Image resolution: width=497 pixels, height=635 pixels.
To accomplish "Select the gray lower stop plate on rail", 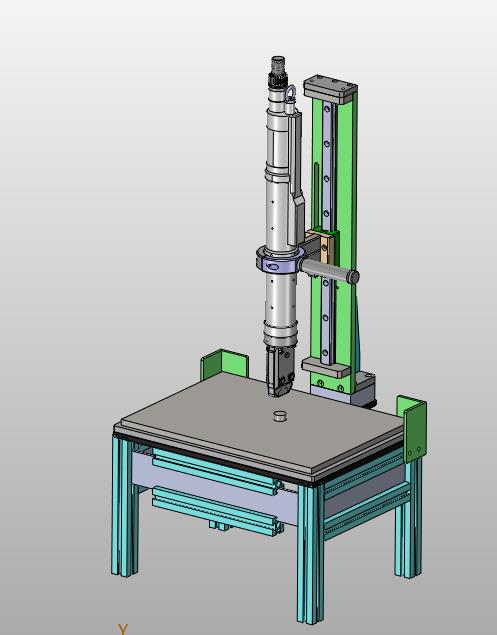I will pyautogui.click(x=326, y=367).
